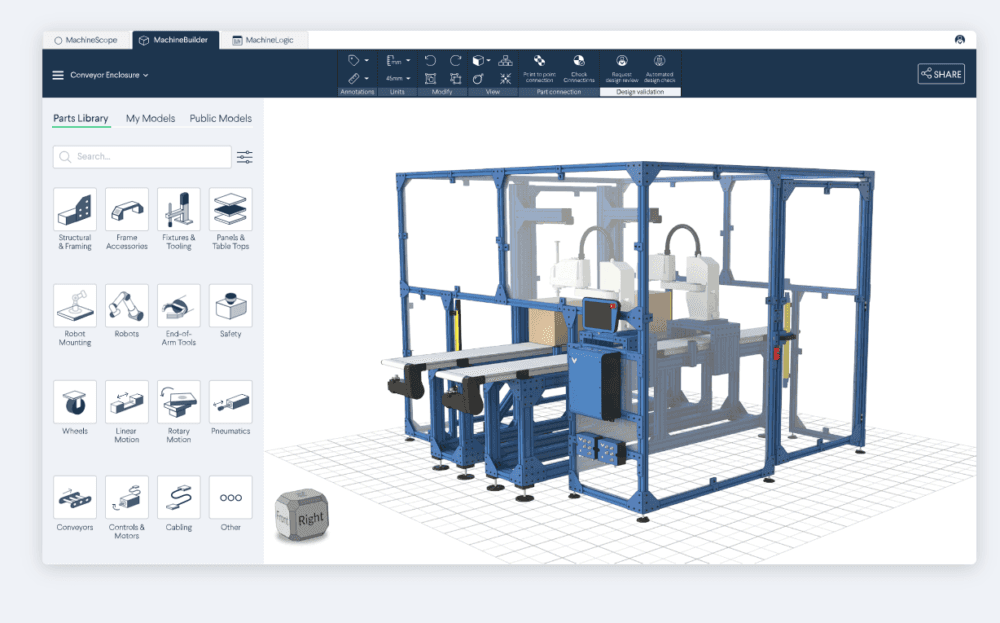The height and width of the screenshot is (623, 1000).
Task: Click the duplicate-part icon in Modify
Action: coord(455,78)
